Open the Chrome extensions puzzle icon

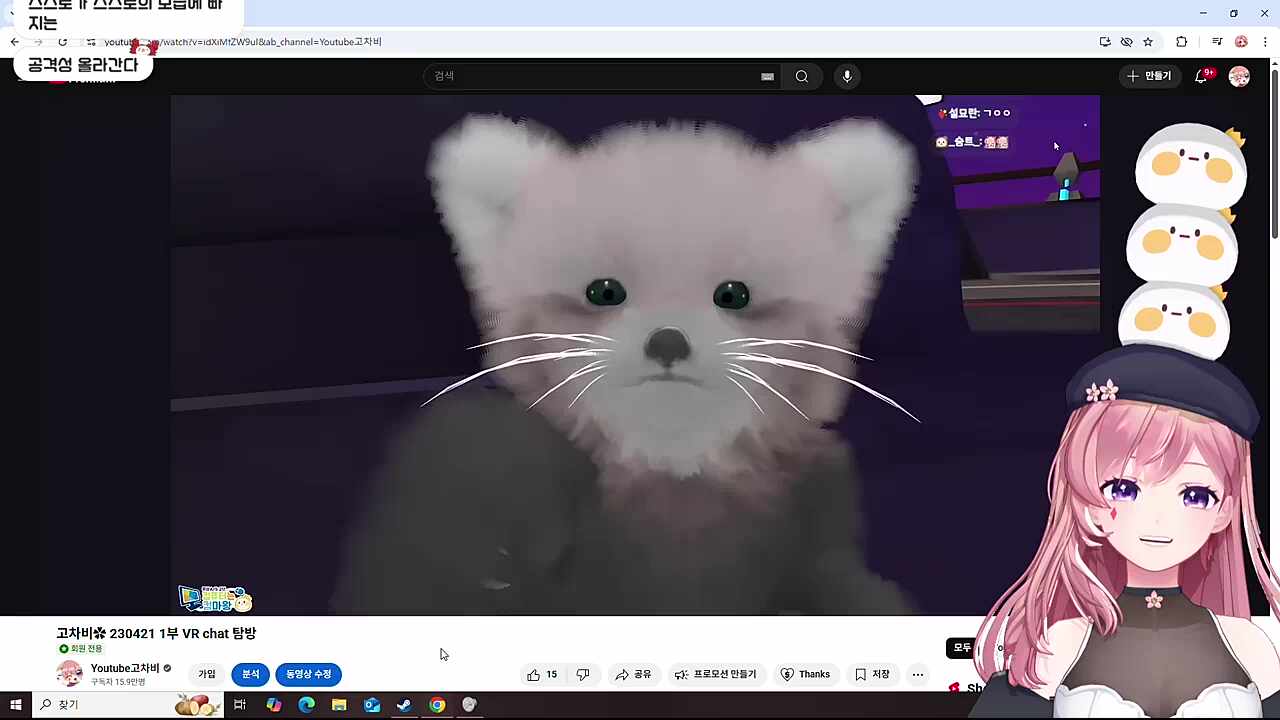point(1181,42)
